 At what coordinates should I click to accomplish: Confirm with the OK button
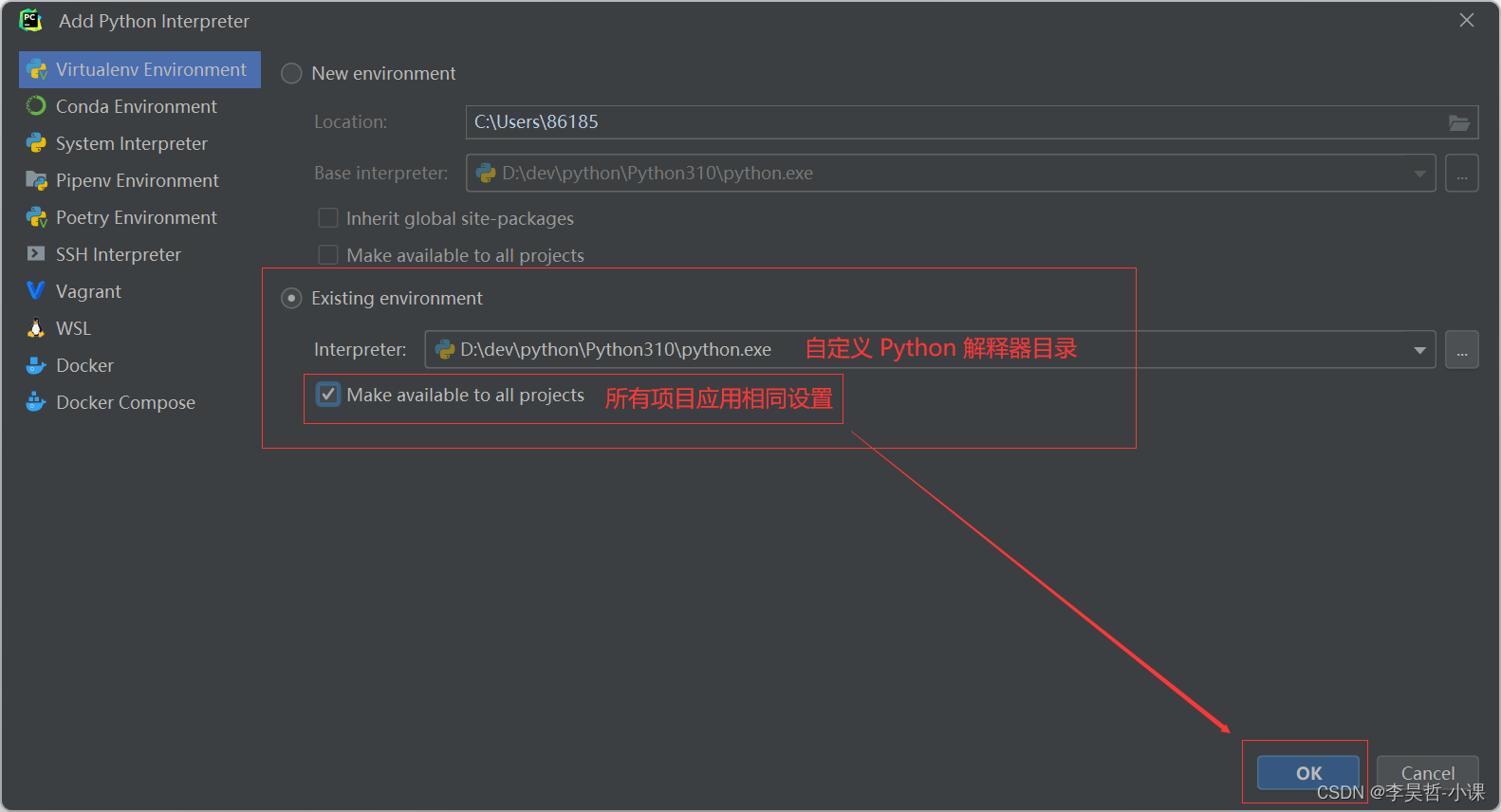click(1308, 773)
